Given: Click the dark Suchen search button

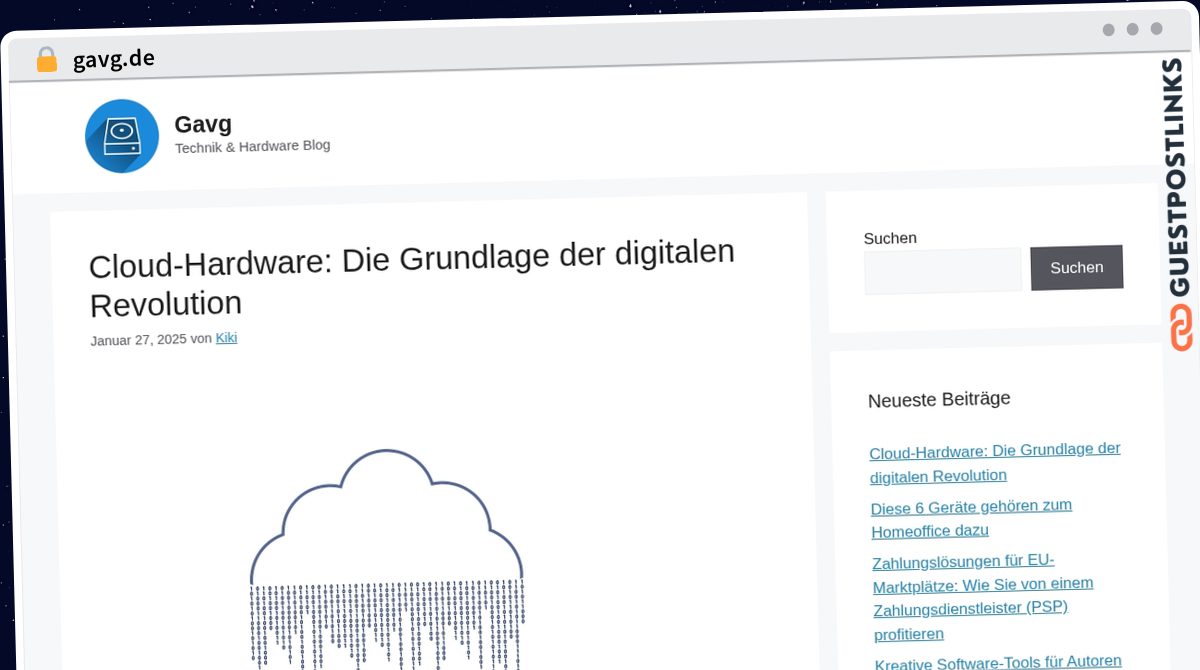Looking at the screenshot, I should [x=1077, y=267].
